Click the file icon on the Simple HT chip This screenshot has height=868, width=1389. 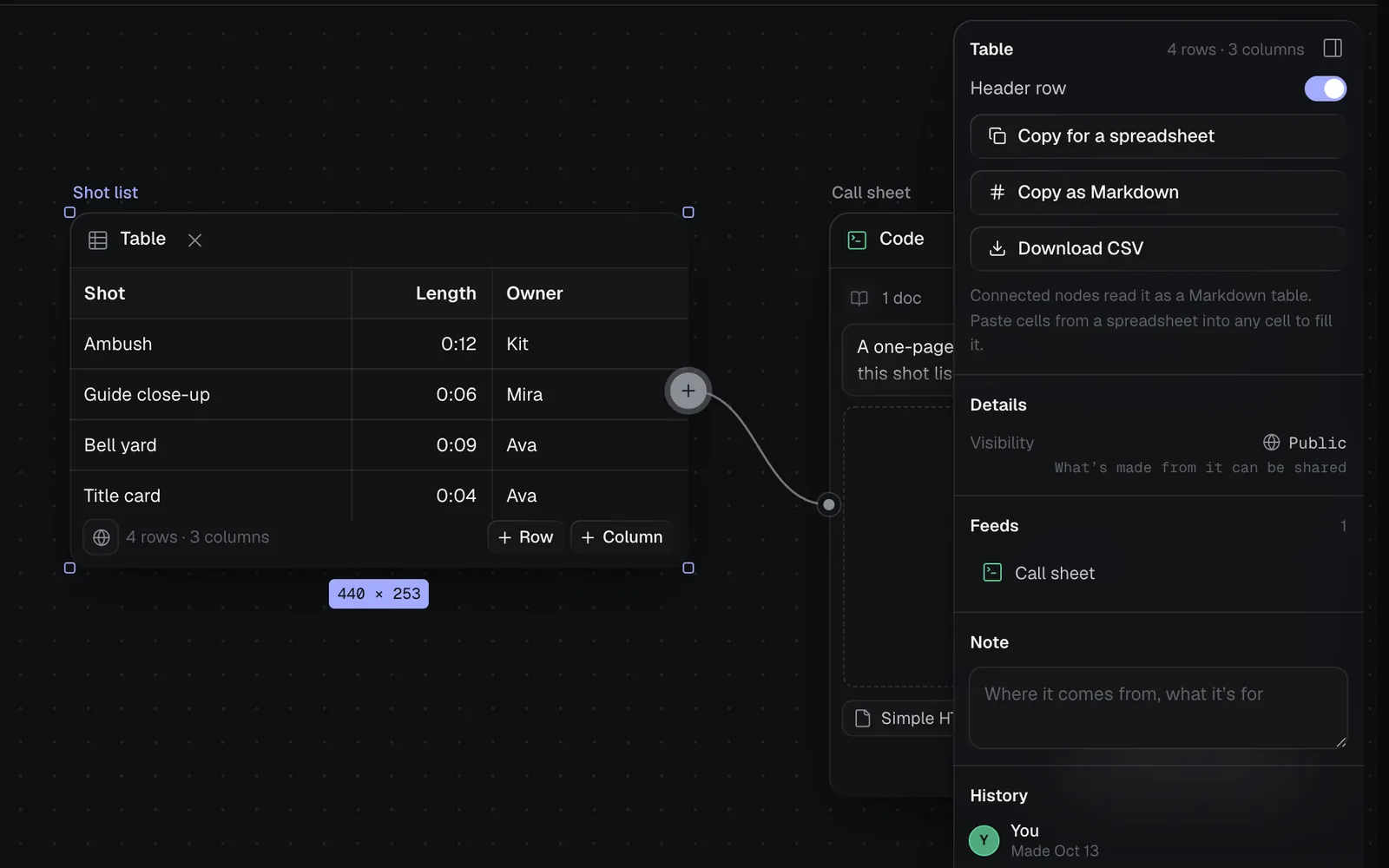[x=863, y=718]
